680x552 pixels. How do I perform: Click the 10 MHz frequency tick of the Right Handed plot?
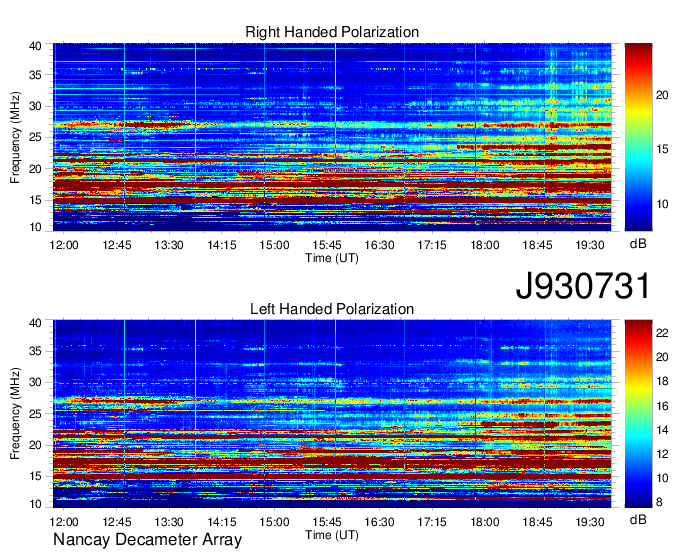point(36,227)
